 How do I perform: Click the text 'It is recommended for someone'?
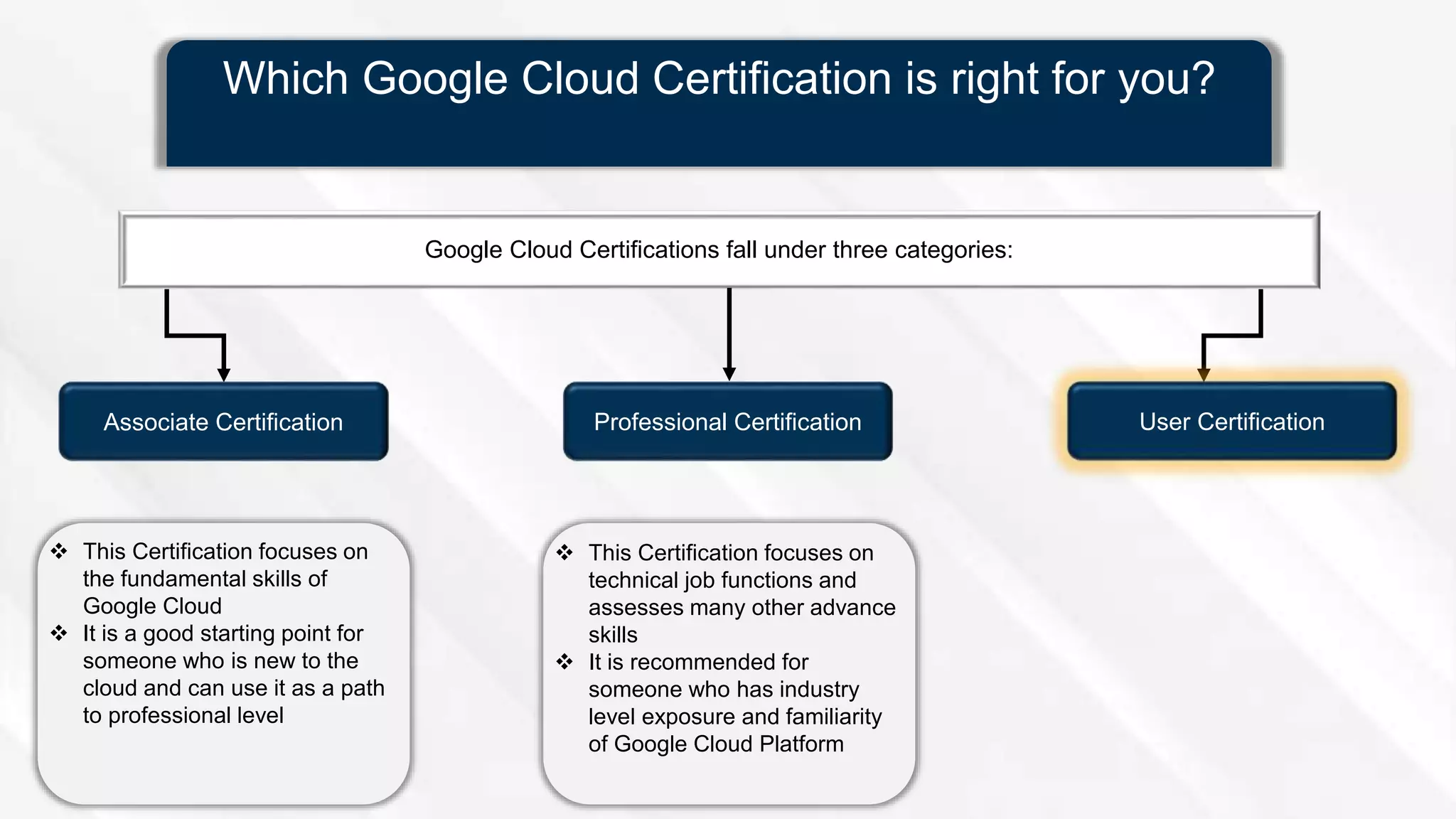698,675
